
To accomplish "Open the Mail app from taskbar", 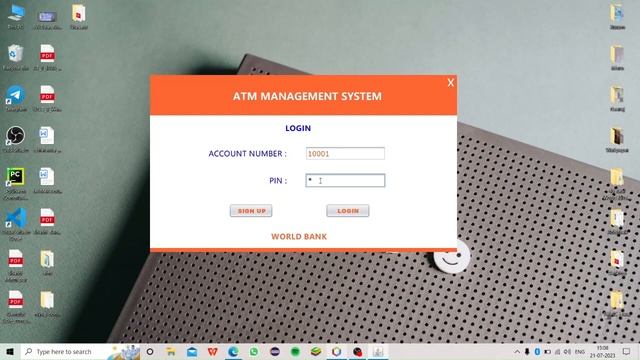I will (192, 351).
